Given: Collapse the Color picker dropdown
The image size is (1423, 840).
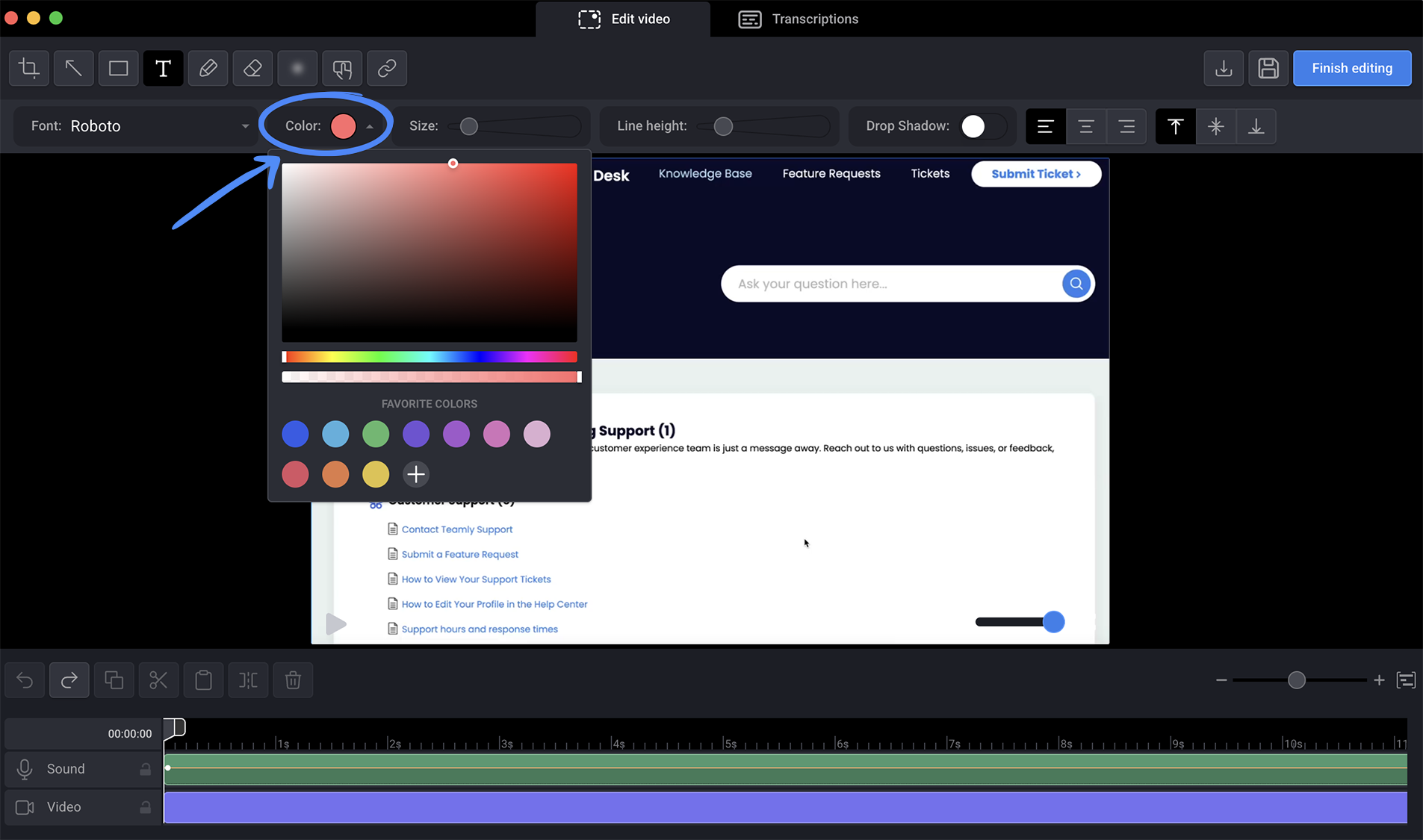Looking at the screenshot, I should (x=370, y=126).
